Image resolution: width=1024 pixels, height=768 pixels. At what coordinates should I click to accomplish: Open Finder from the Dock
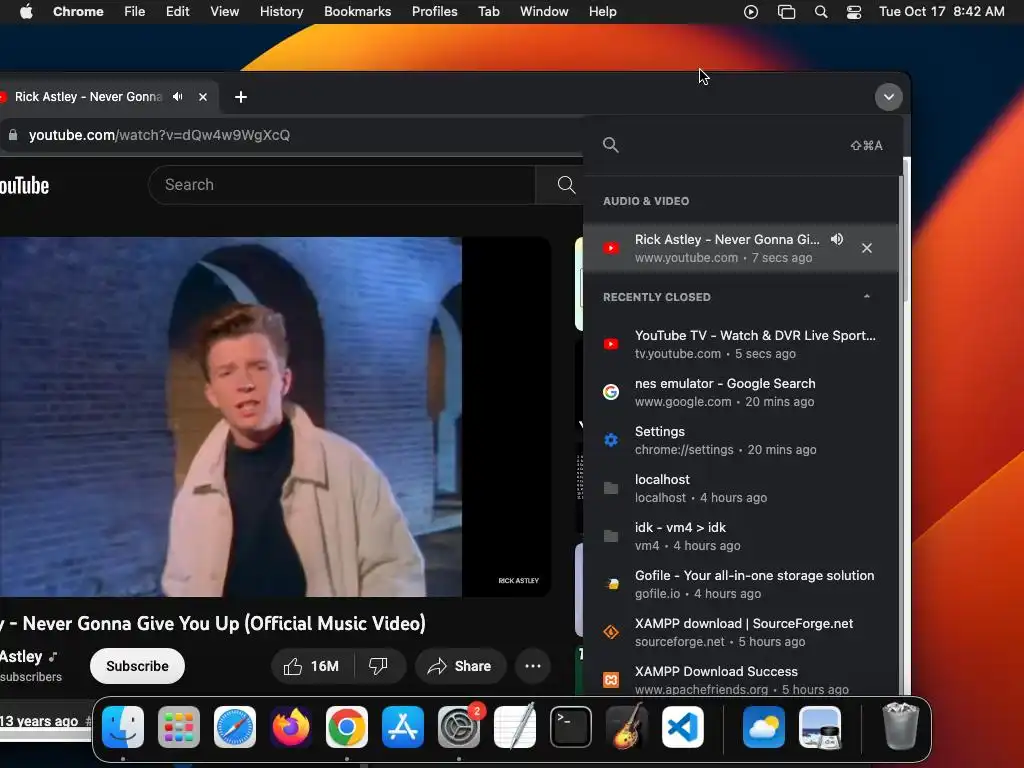[123, 727]
